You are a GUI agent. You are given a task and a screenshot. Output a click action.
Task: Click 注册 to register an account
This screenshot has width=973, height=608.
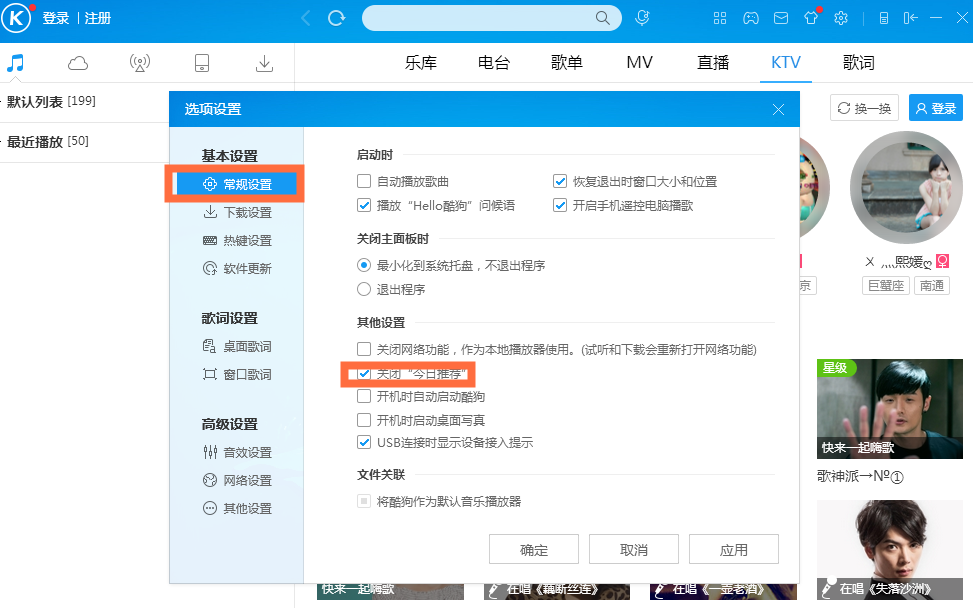point(97,17)
